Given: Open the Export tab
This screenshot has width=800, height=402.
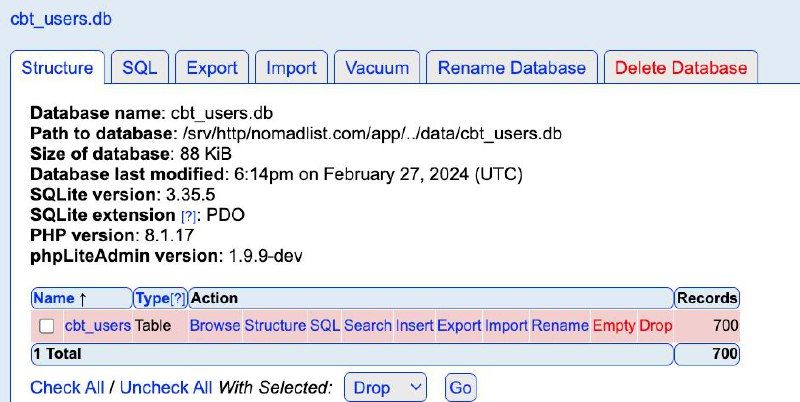Looking at the screenshot, I should 212,68.
